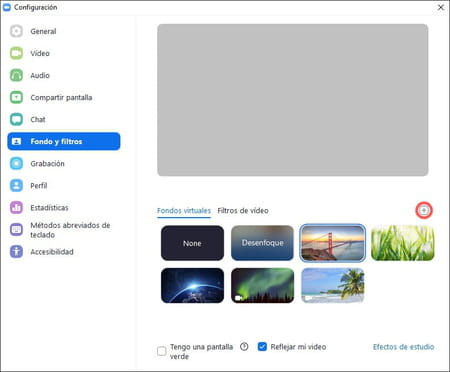Open the Chat bubble icon section
Viewport: 450px width, 372px height.
(x=16, y=119)
